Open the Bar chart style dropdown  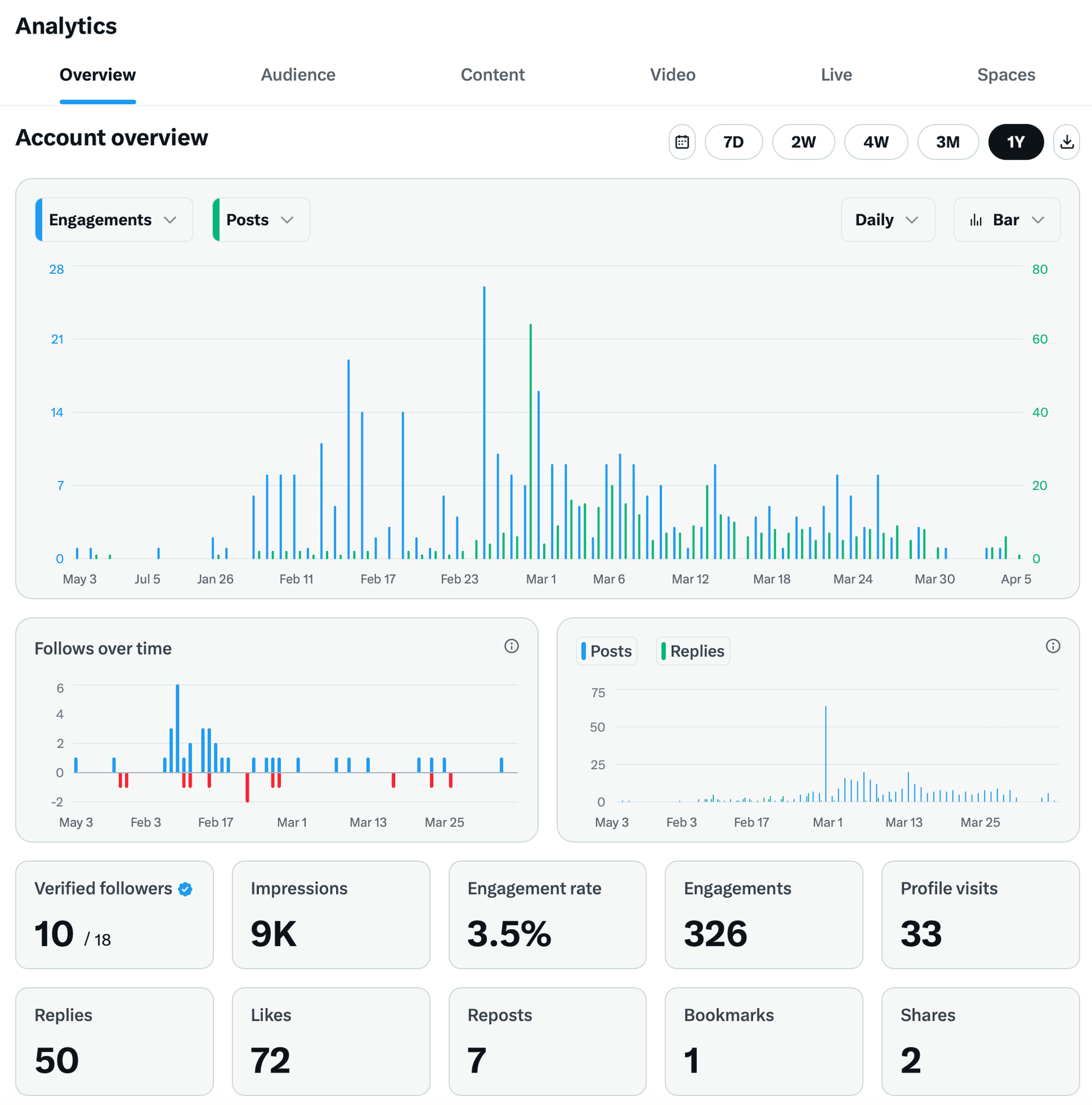(x=1007, y=220)
